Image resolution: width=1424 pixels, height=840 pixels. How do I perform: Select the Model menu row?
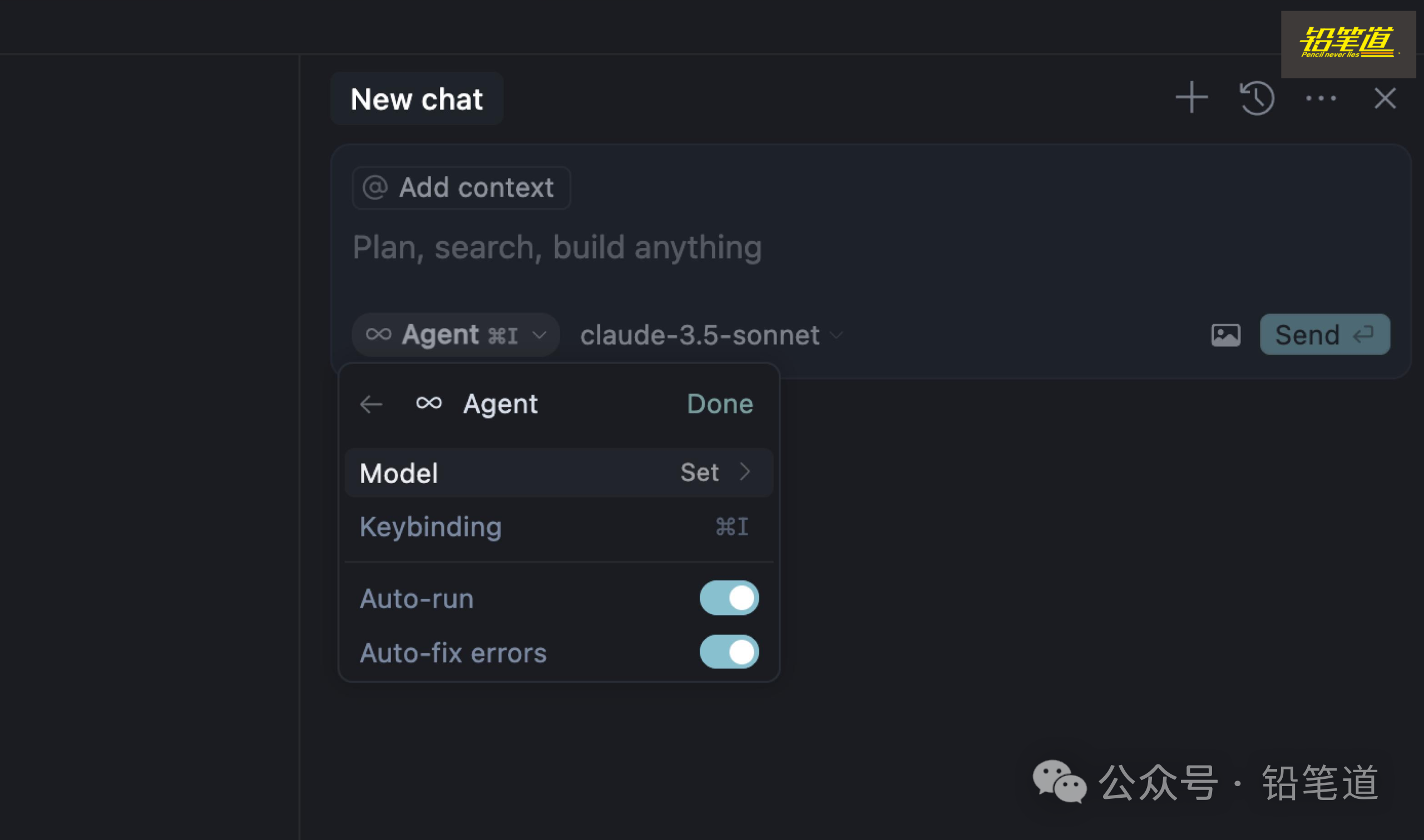click(510, 473)
